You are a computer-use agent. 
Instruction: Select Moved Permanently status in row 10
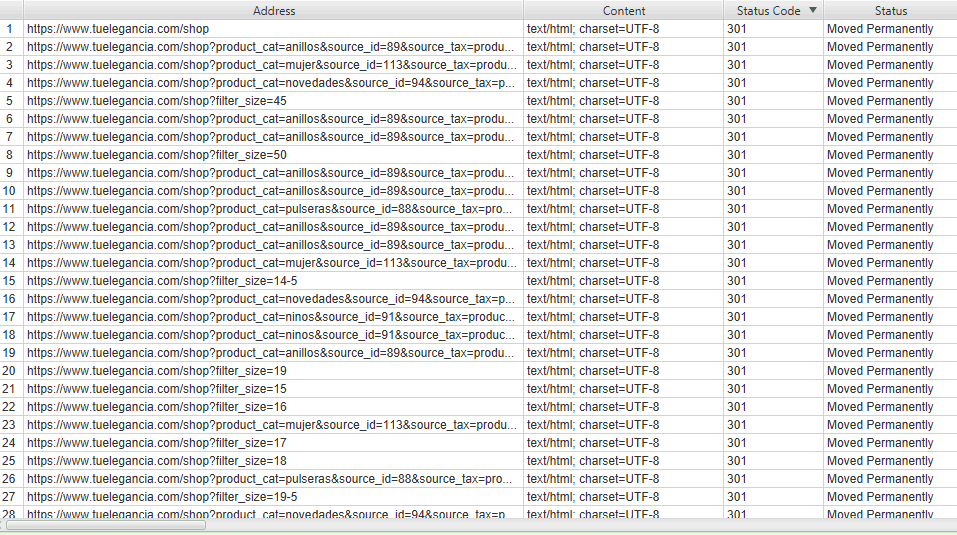[x=880, y=191]
